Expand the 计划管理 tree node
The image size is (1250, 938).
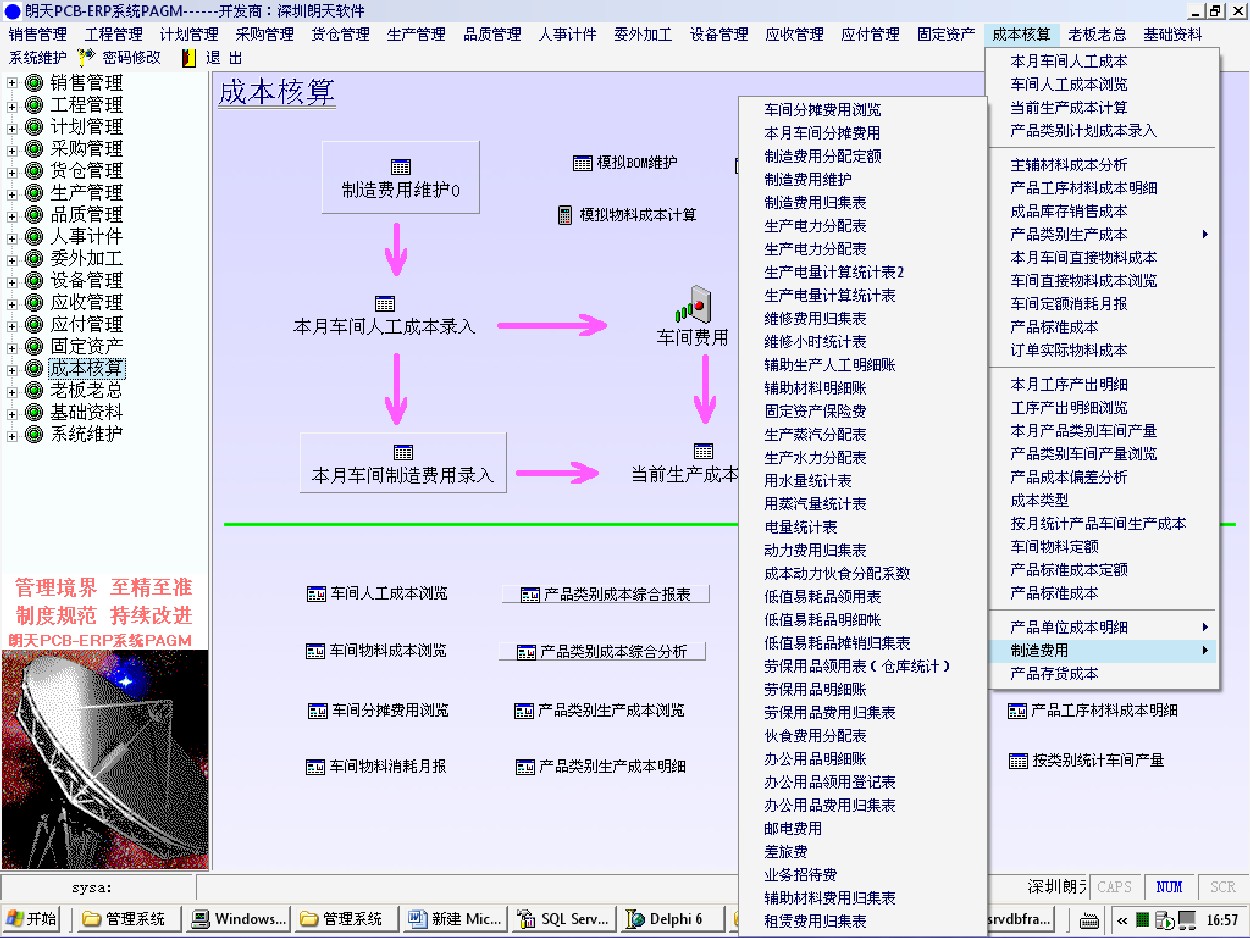(13, 127)
